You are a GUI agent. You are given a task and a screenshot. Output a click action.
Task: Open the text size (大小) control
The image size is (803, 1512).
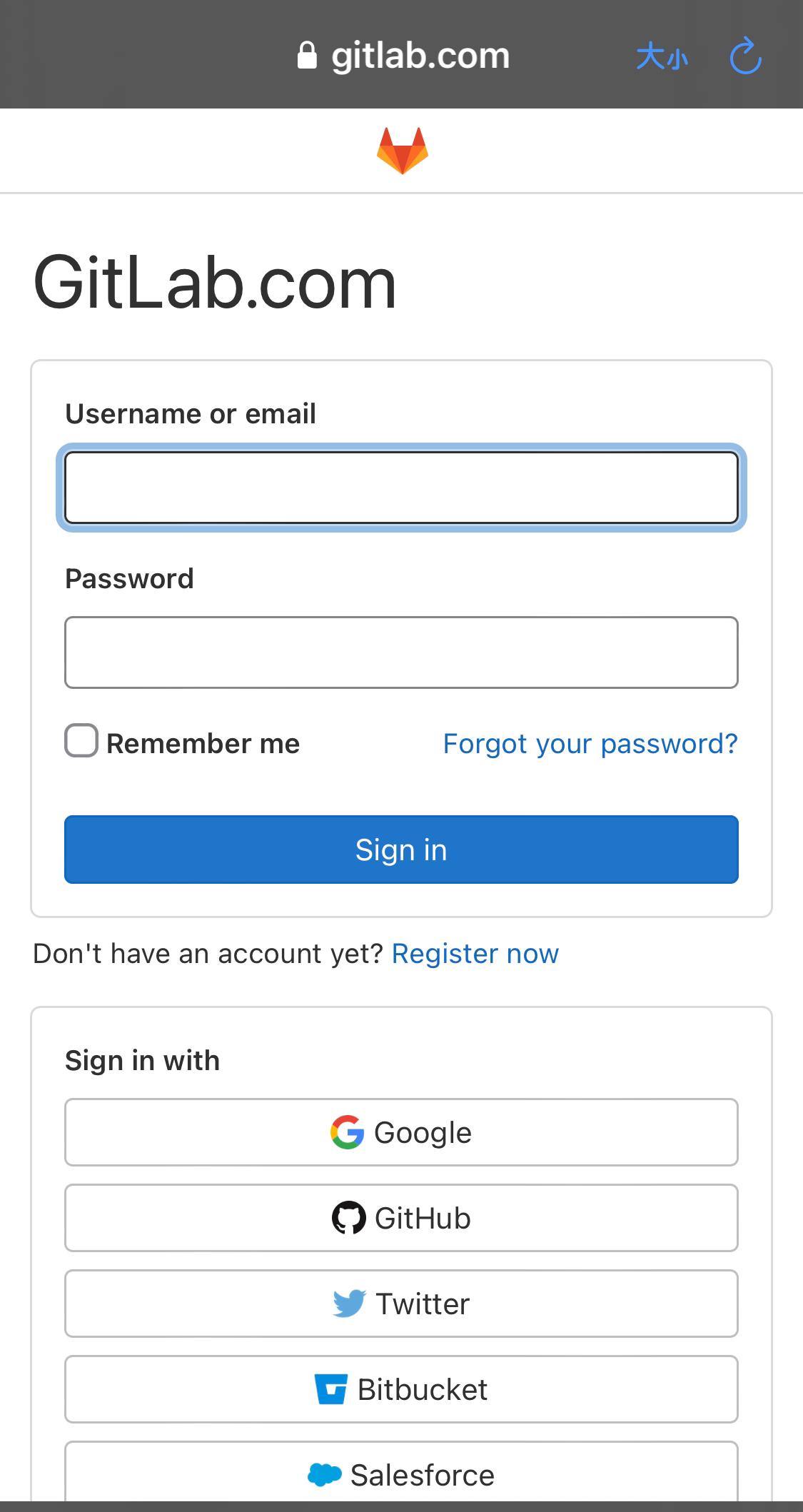click(x=662, y=56)
